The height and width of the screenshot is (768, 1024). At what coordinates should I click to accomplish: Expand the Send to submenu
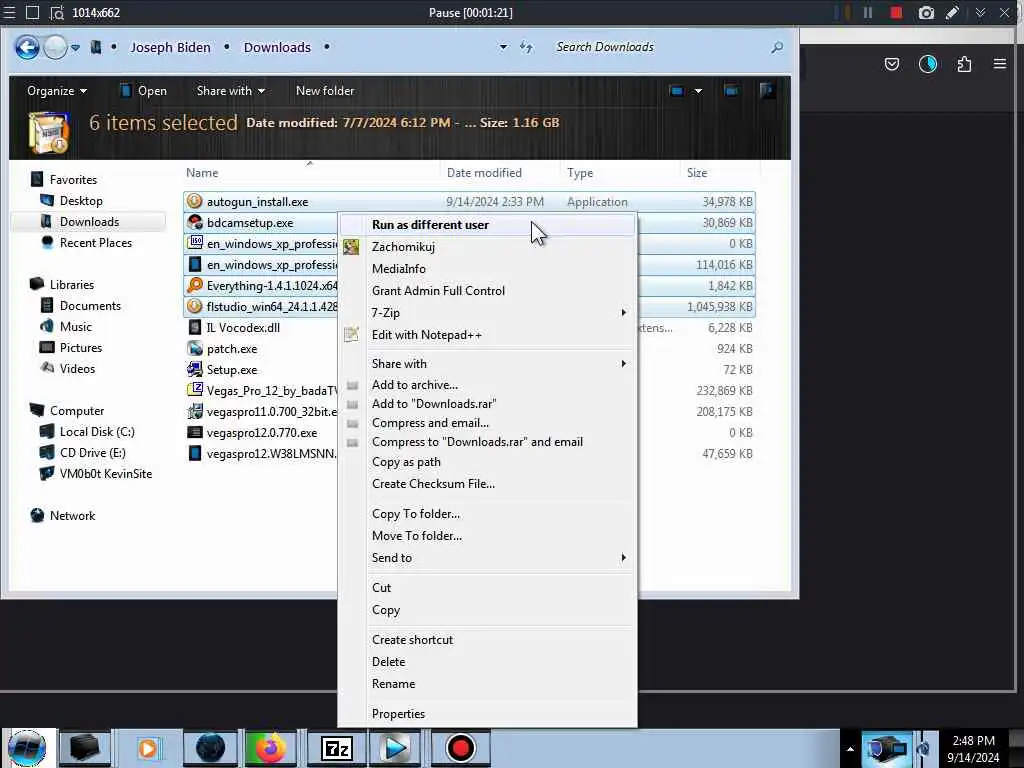[x=487, y=558]
